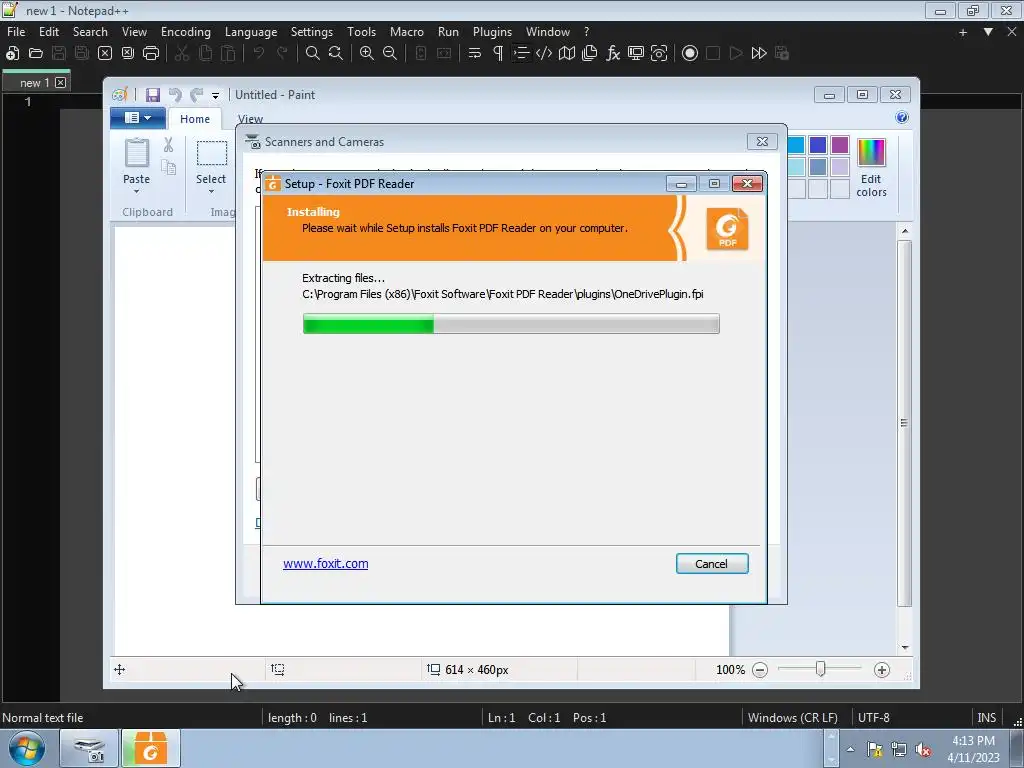1024x768 pixels.
Task: Click the Replace icon in Notepad++ toolbar
Action: (336, 54)
